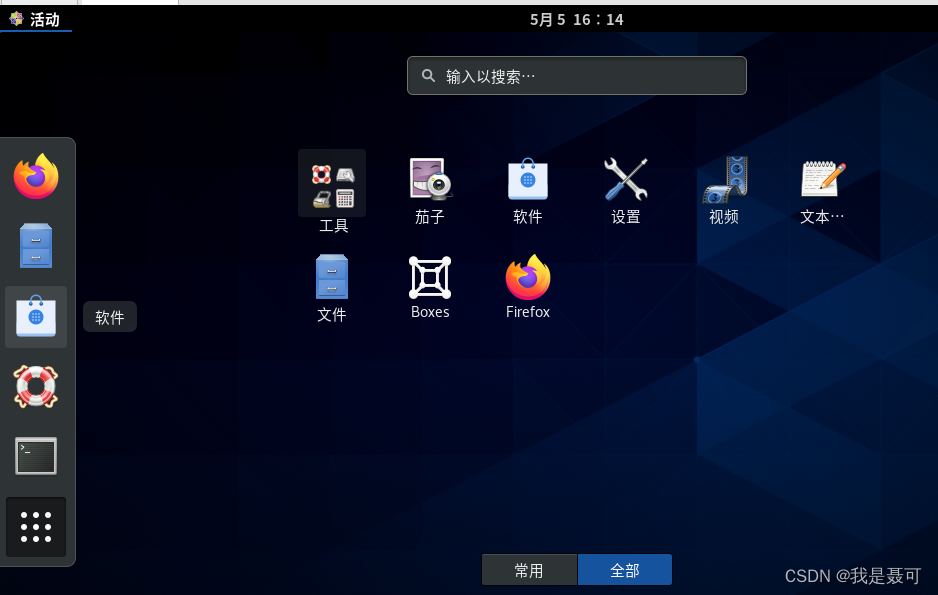
Task: Click the search input field
Action: [576, 75]
